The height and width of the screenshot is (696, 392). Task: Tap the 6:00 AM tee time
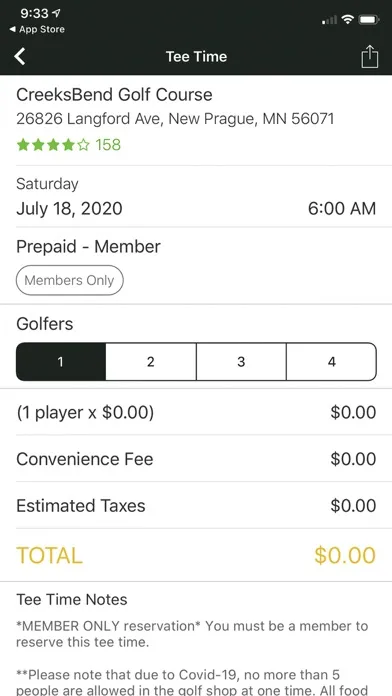point(342,209)
